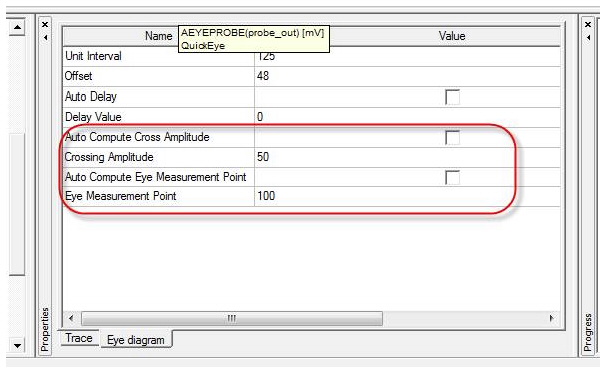Image resolution: width=600 pixels, height=383 pixels.
Task: Collapse Progress panel using small arrow icon
Action: tap(589, 37)
